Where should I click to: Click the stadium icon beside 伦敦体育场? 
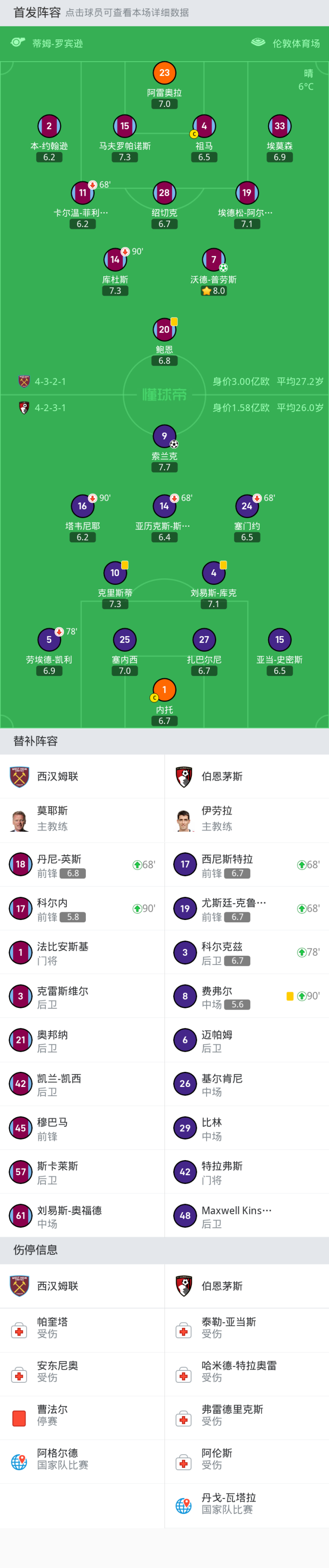pyautogui.click(x=258, y=43)
